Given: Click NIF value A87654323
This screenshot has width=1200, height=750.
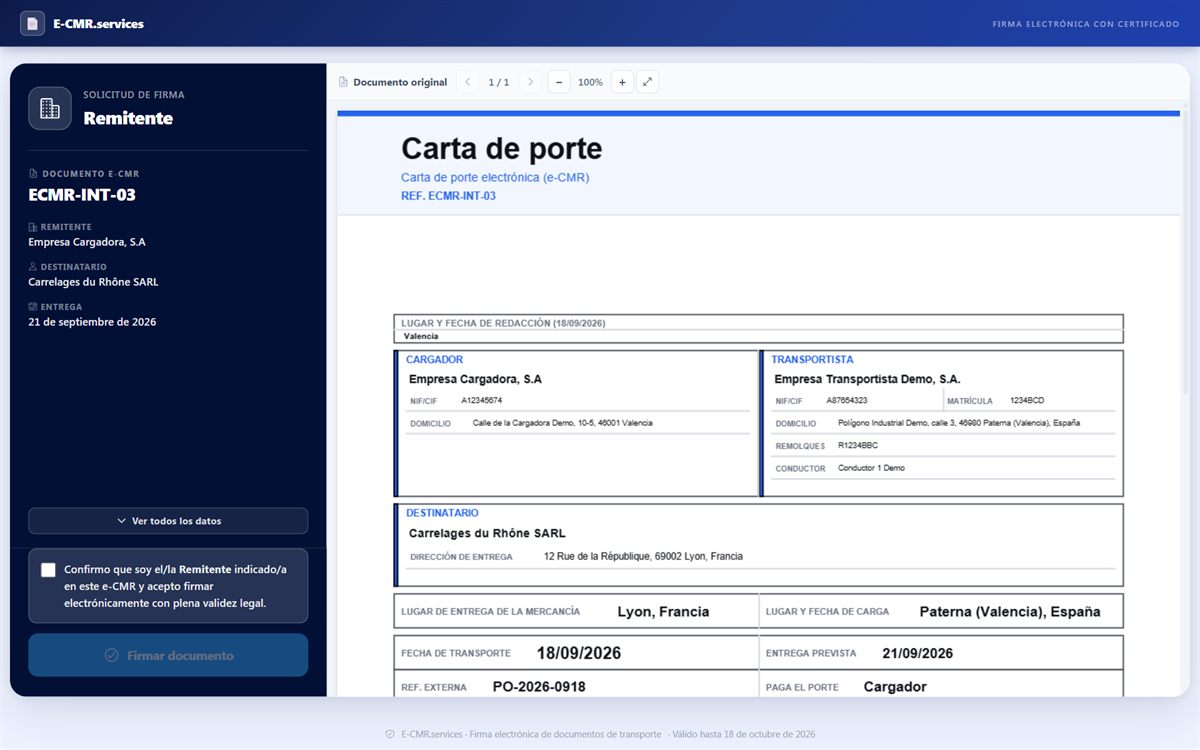Looking at the screenshot, I should click(x=847, y=400).
